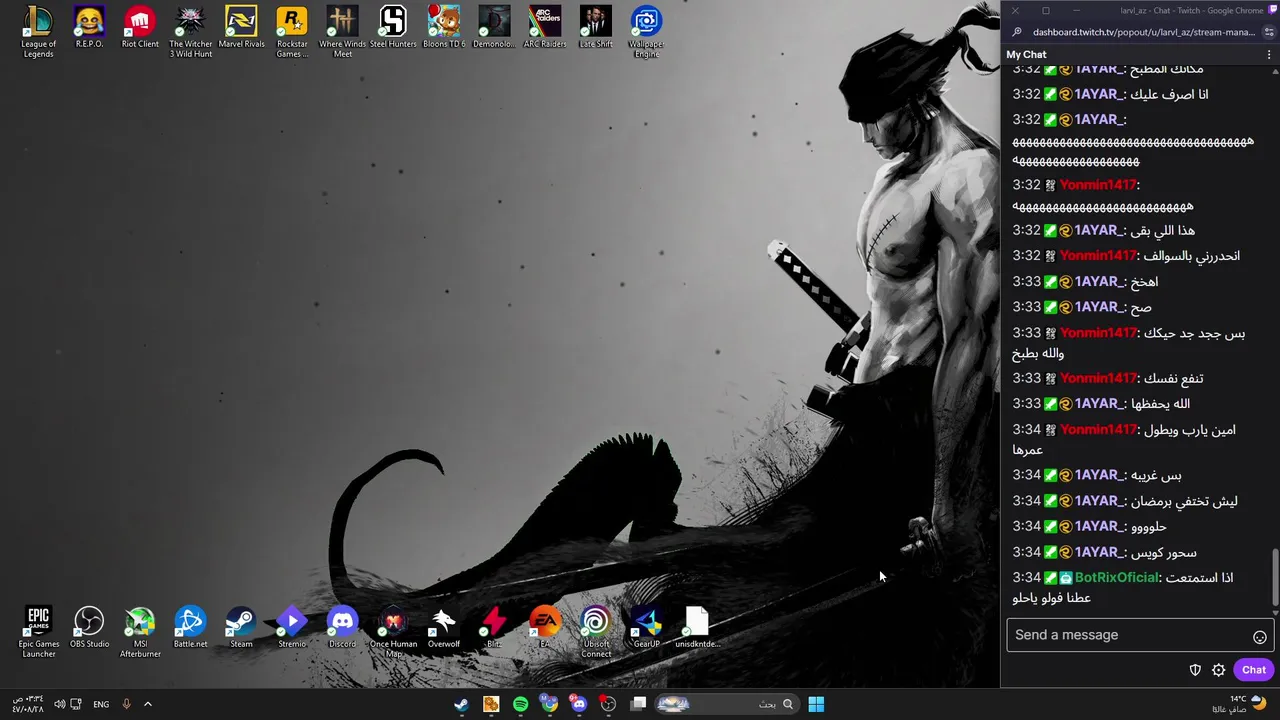
Task: Launch The Witcher 3 Wild Hunt icon
Action: point(191,31)
